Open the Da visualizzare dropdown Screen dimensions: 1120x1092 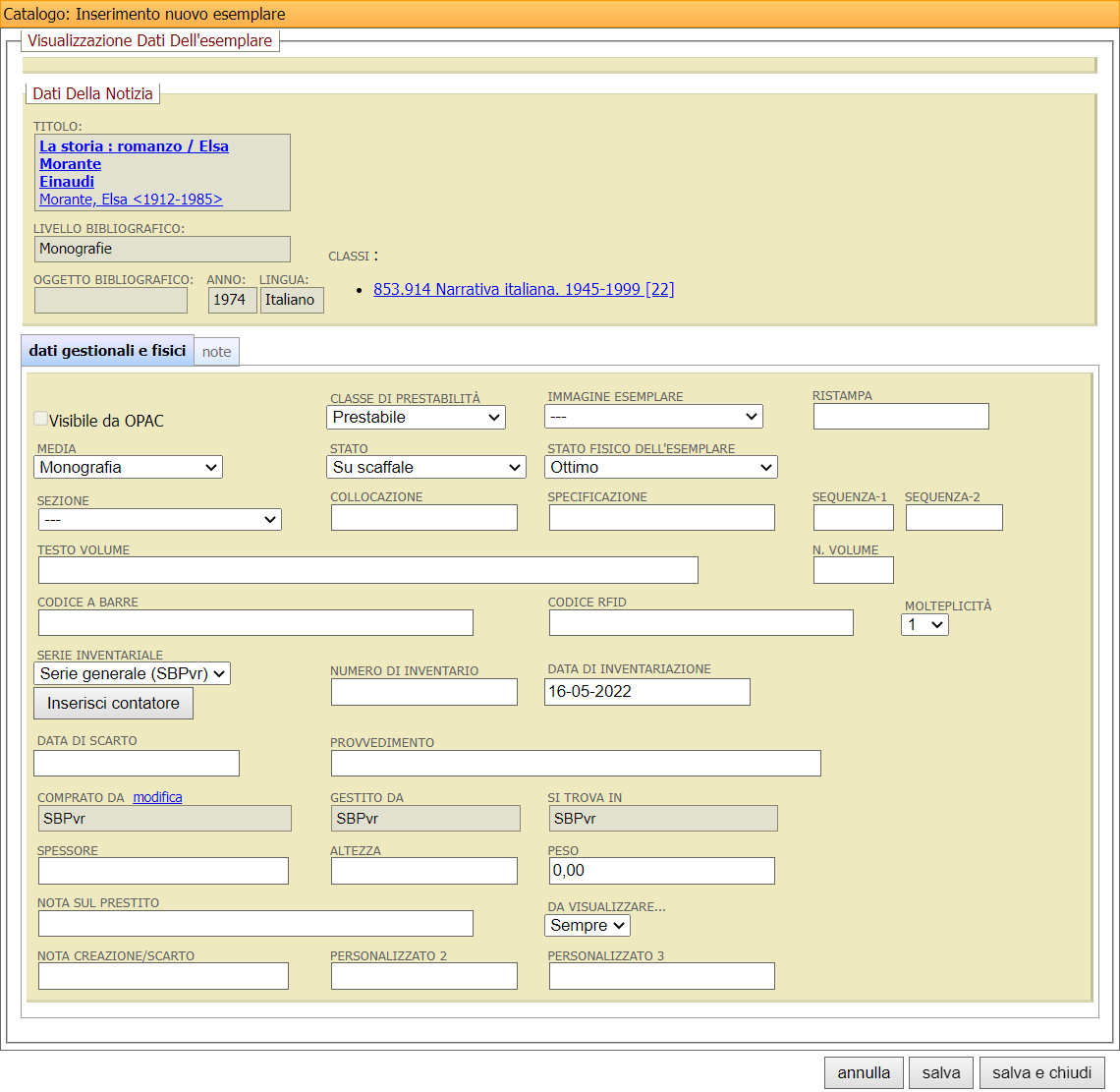click(588, 926)
